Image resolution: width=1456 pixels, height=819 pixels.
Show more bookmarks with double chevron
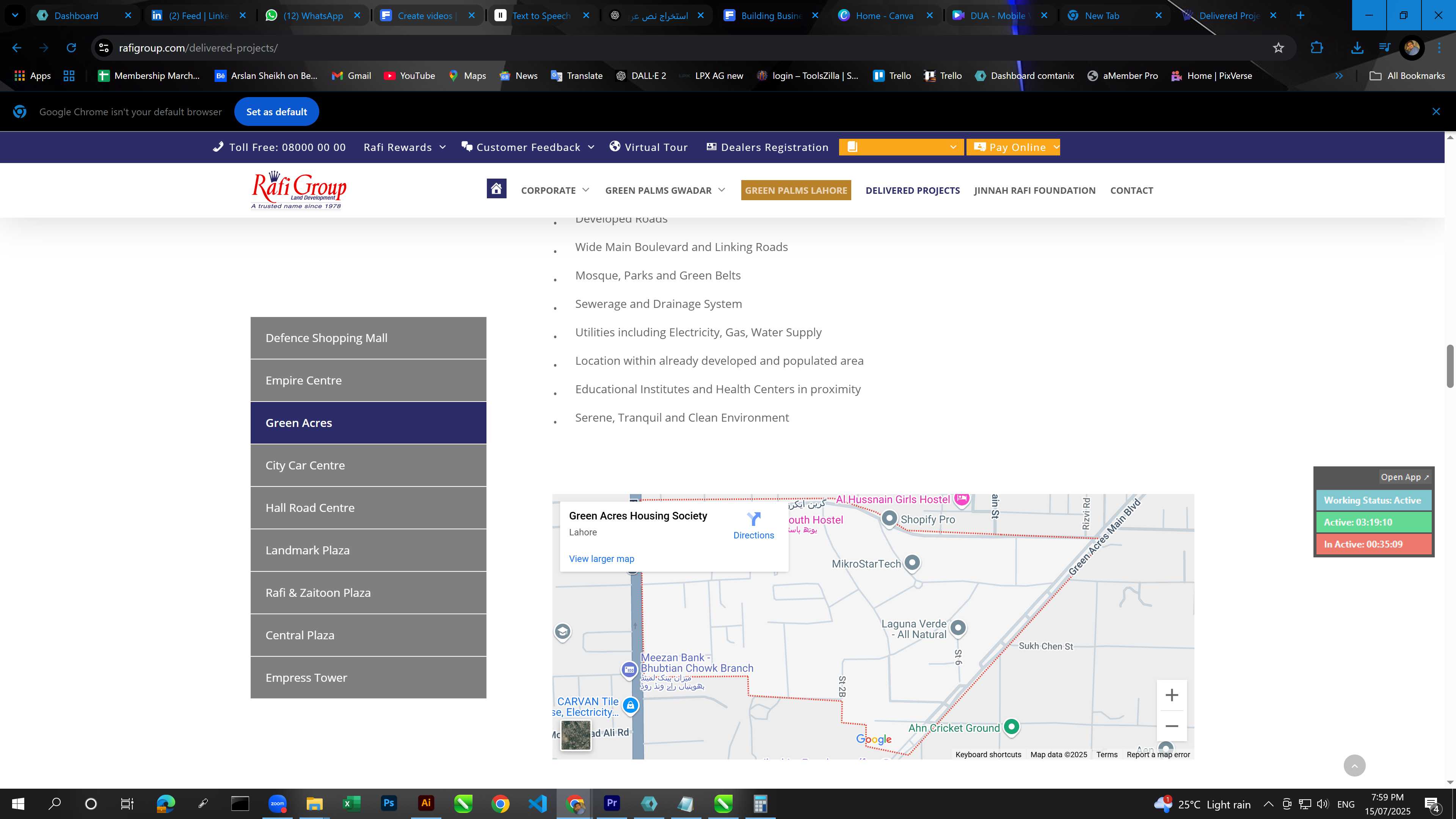click(1338, 76)
